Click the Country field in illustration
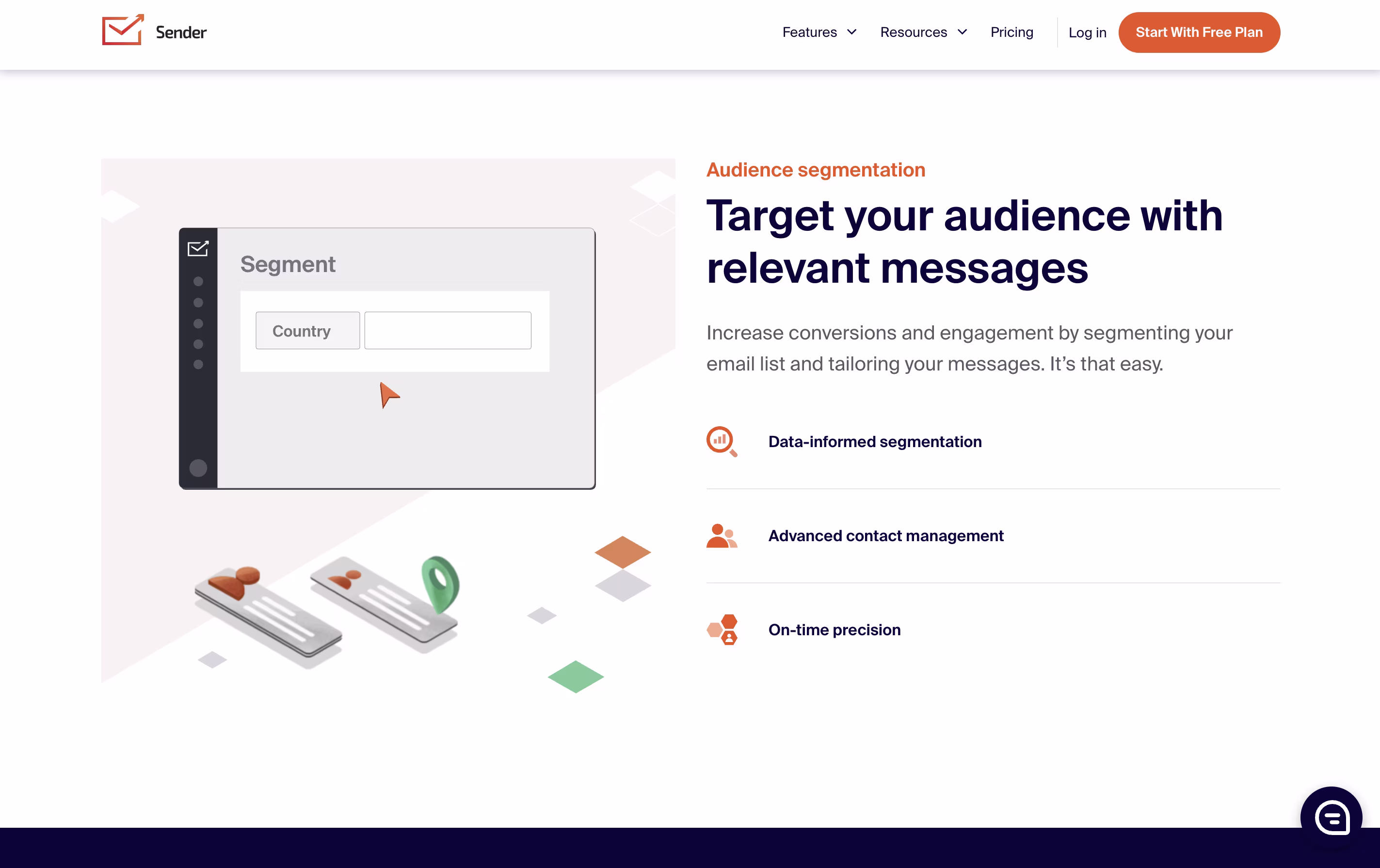 pyautogui.click(x=307, y=331)
